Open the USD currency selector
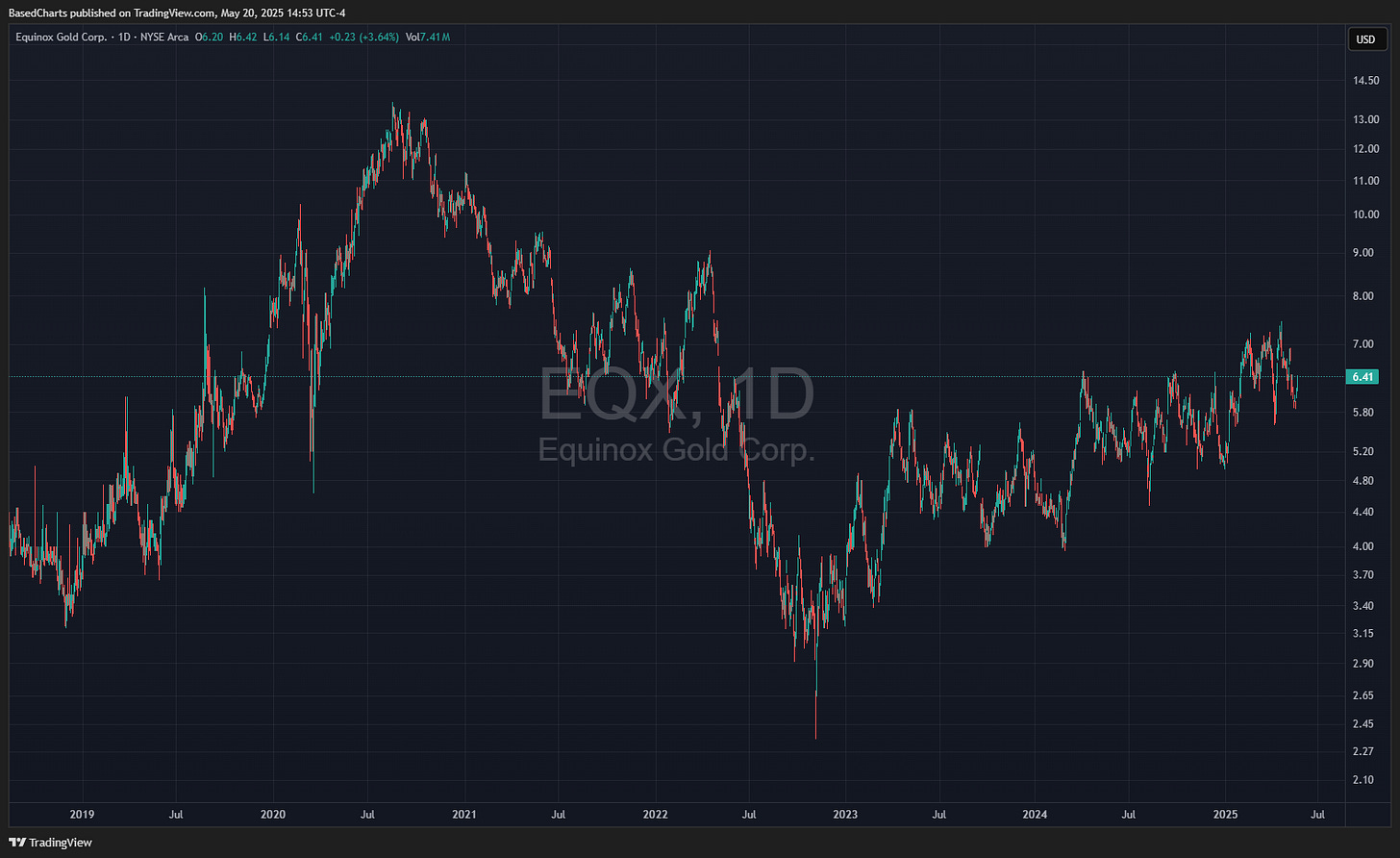 click(1366, 38)
